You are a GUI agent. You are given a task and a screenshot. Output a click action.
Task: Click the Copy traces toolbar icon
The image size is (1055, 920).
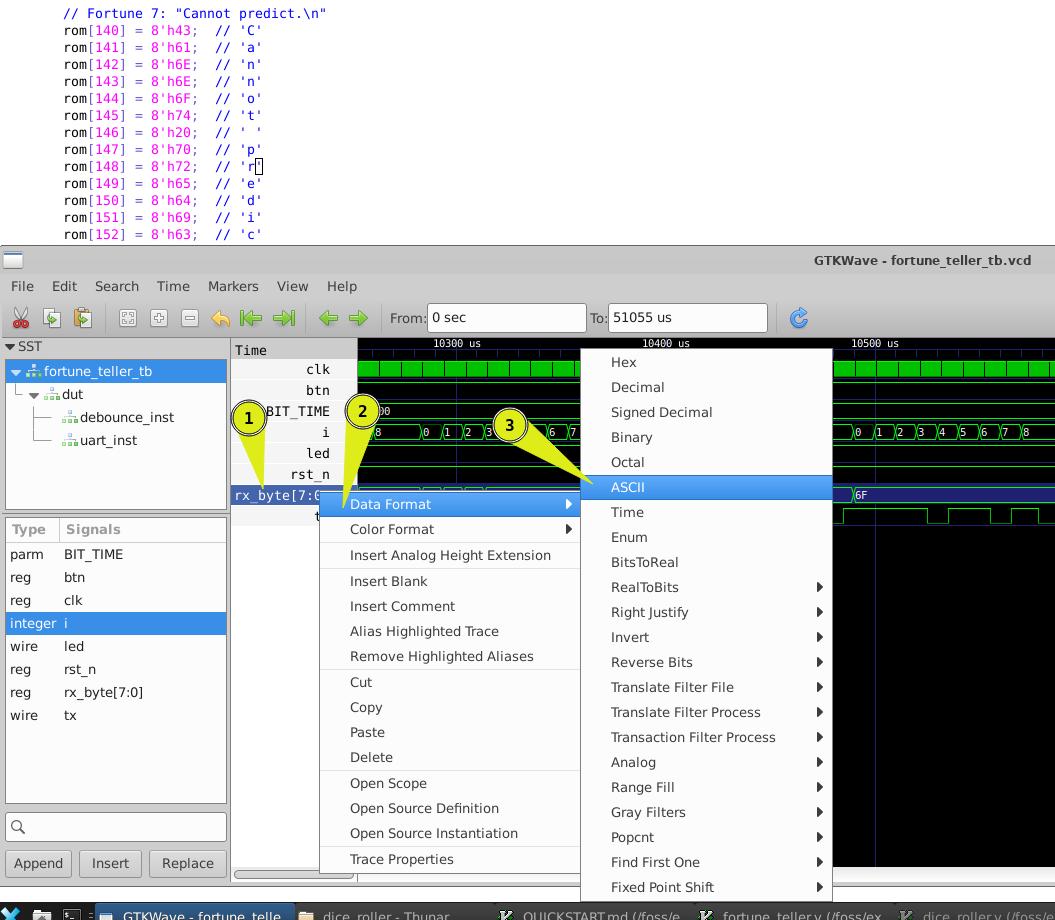(52, 318)
